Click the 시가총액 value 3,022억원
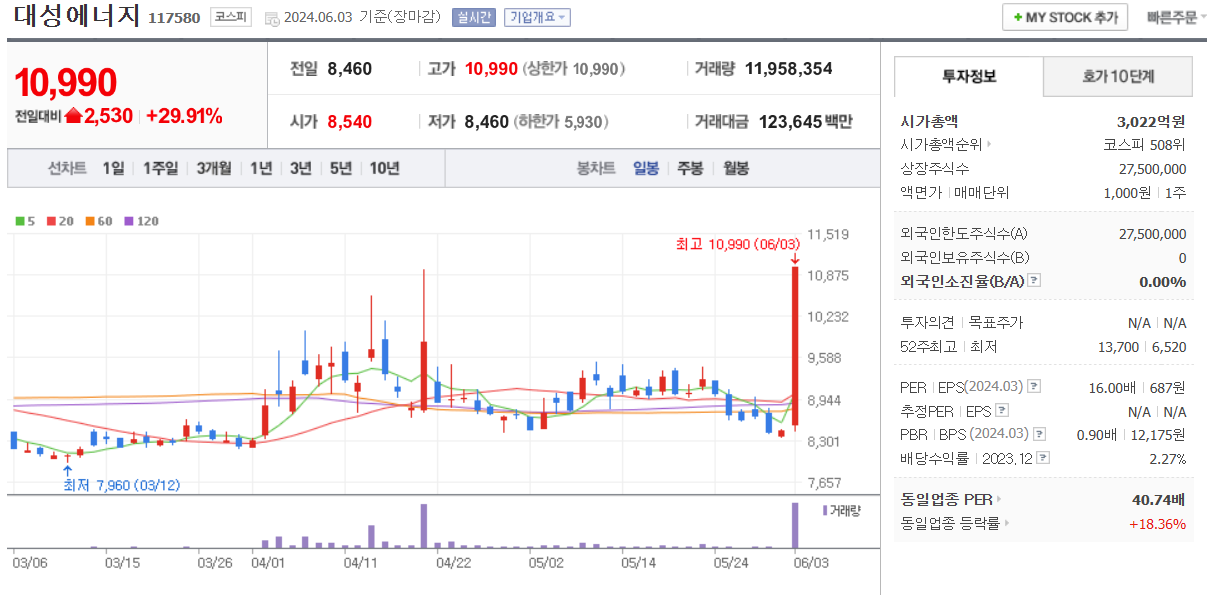Viewport: 1207px width, 595px height. (1151, 121)
